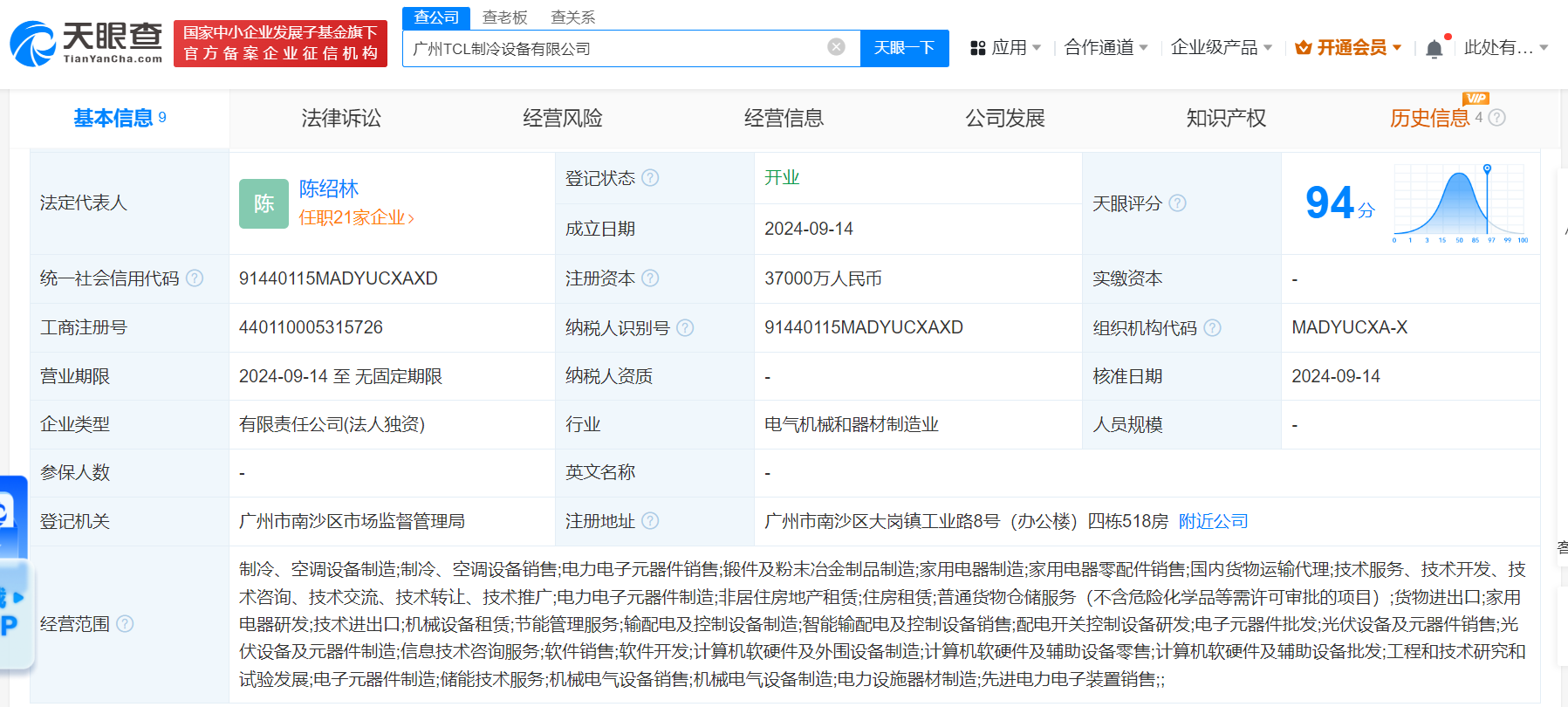The width and height of the screenshot is (1568, 707).
Task: Click the floating app promo on left edge
Action: coord(16,573)
